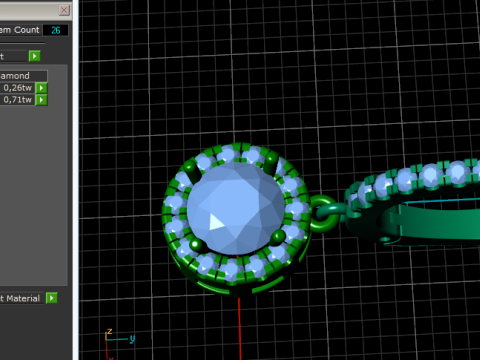Close the gem panel with the red X
The image size is (480, 360).
[64, 10]
